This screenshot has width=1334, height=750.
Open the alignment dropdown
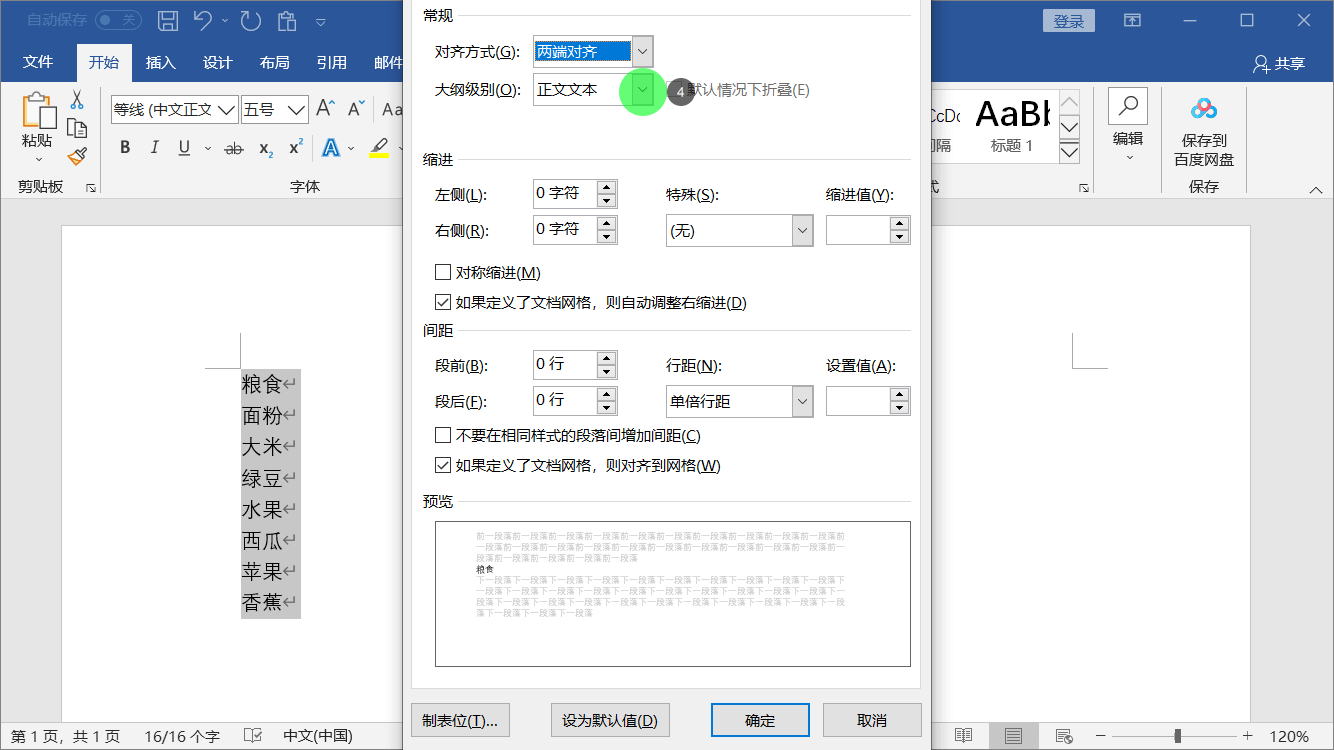click(643, 51)
